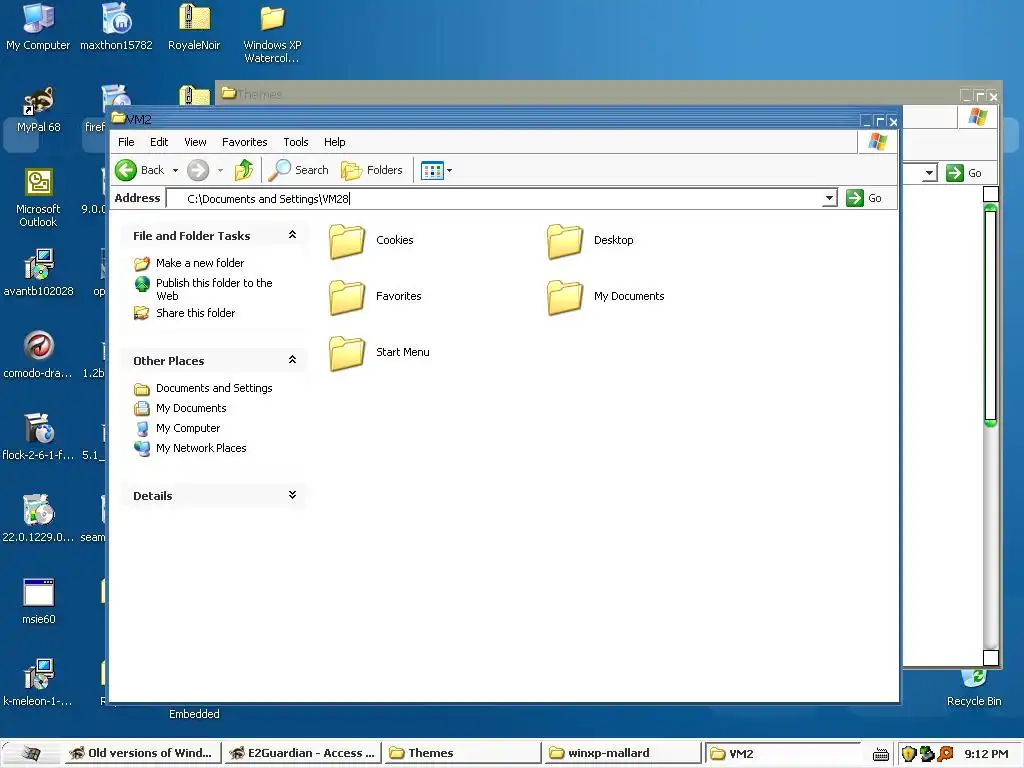Collapse the Other Places panel
The width and height of the screenshot is (1024, 768).
[293, 360]
